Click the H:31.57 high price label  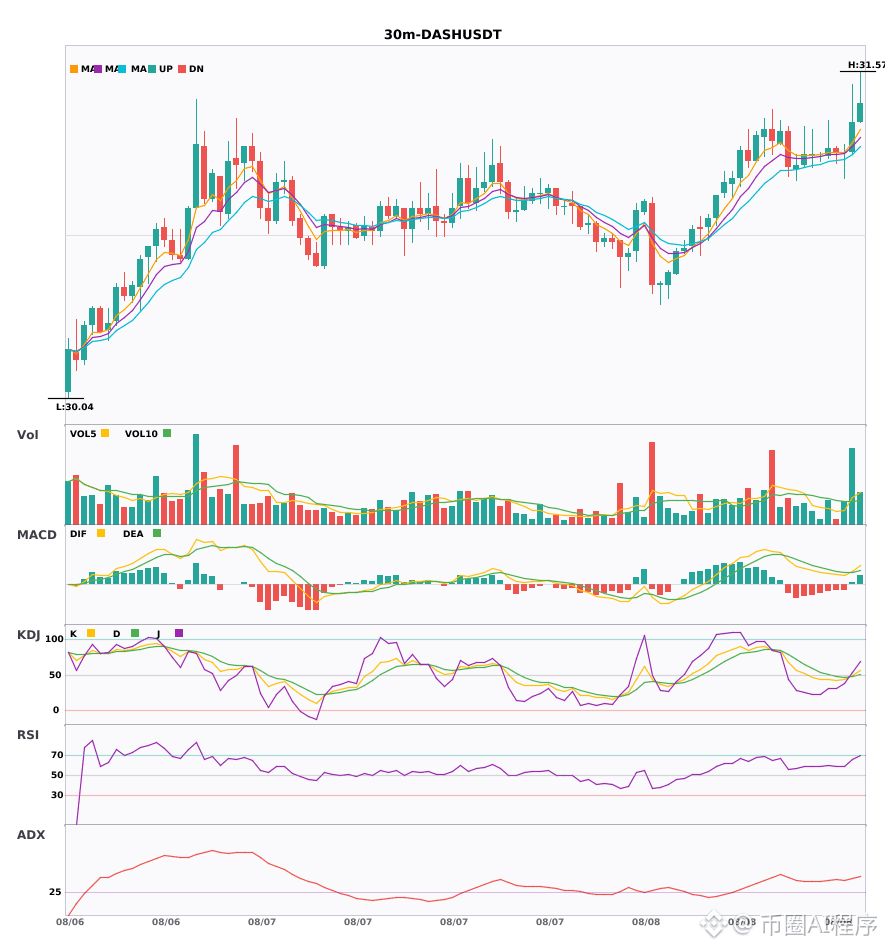[866, 65]
